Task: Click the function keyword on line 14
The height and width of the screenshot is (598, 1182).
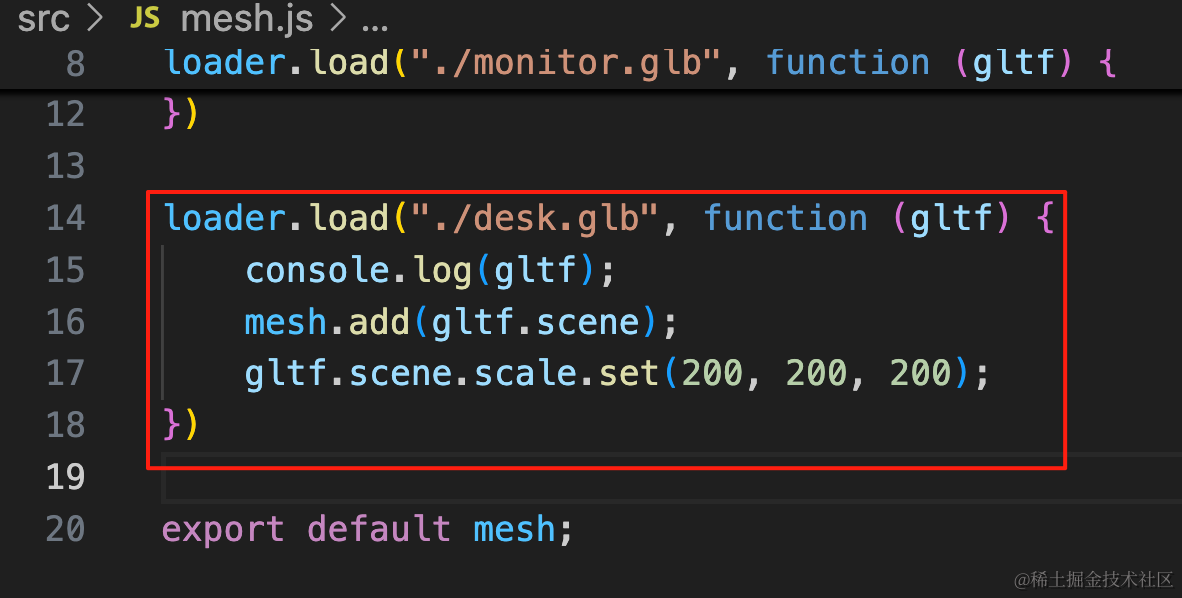Action: [785, 218]
